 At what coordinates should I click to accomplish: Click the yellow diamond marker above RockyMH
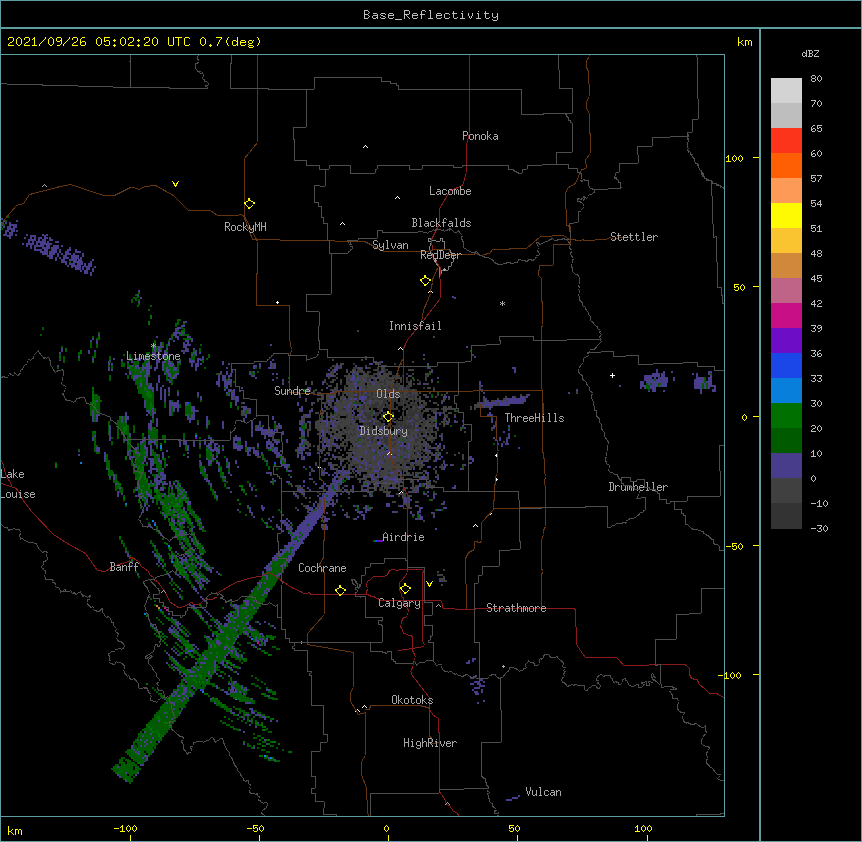(249, 204)
